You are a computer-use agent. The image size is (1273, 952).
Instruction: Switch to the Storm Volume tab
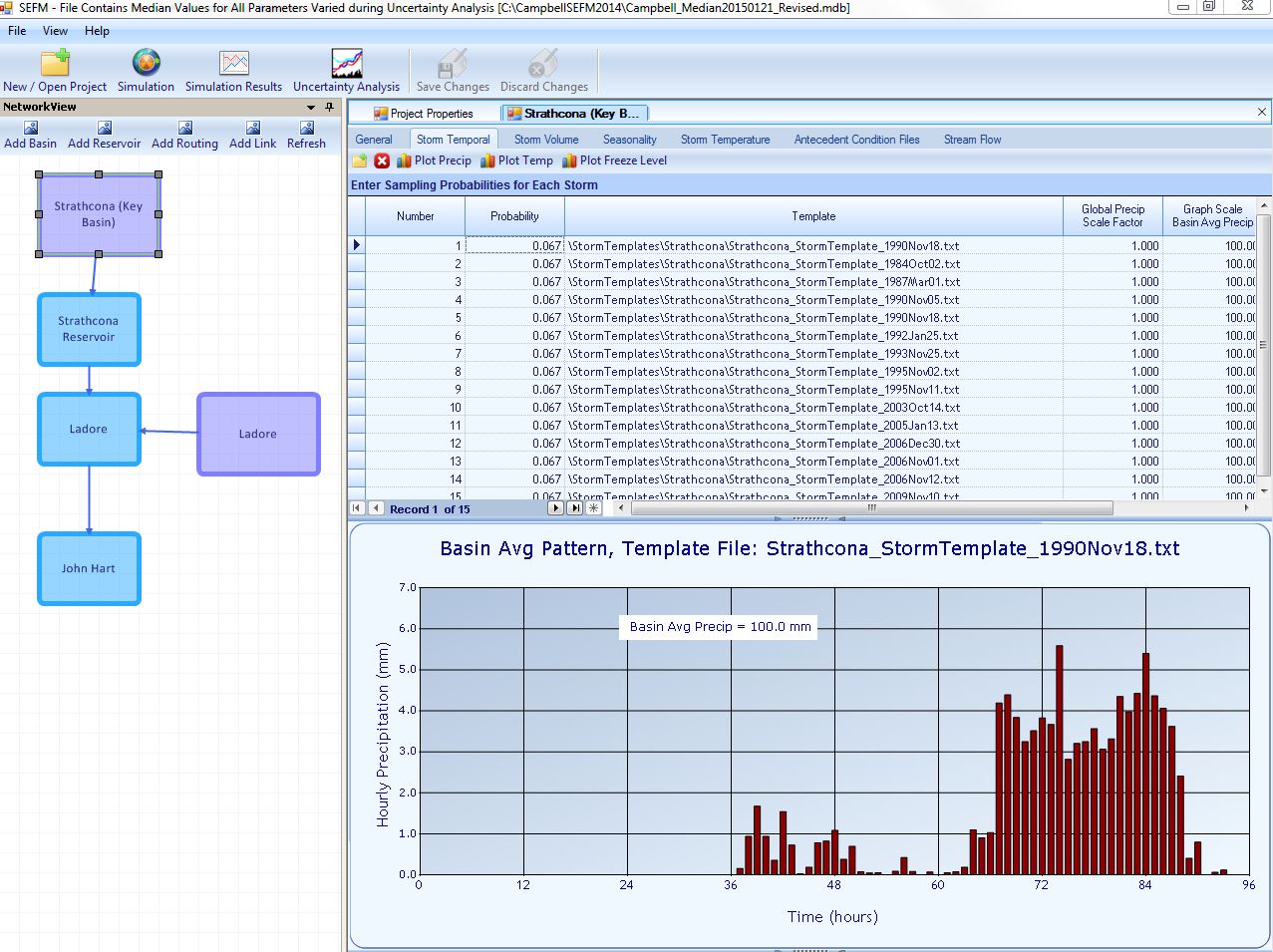click(x=546, y=140)
